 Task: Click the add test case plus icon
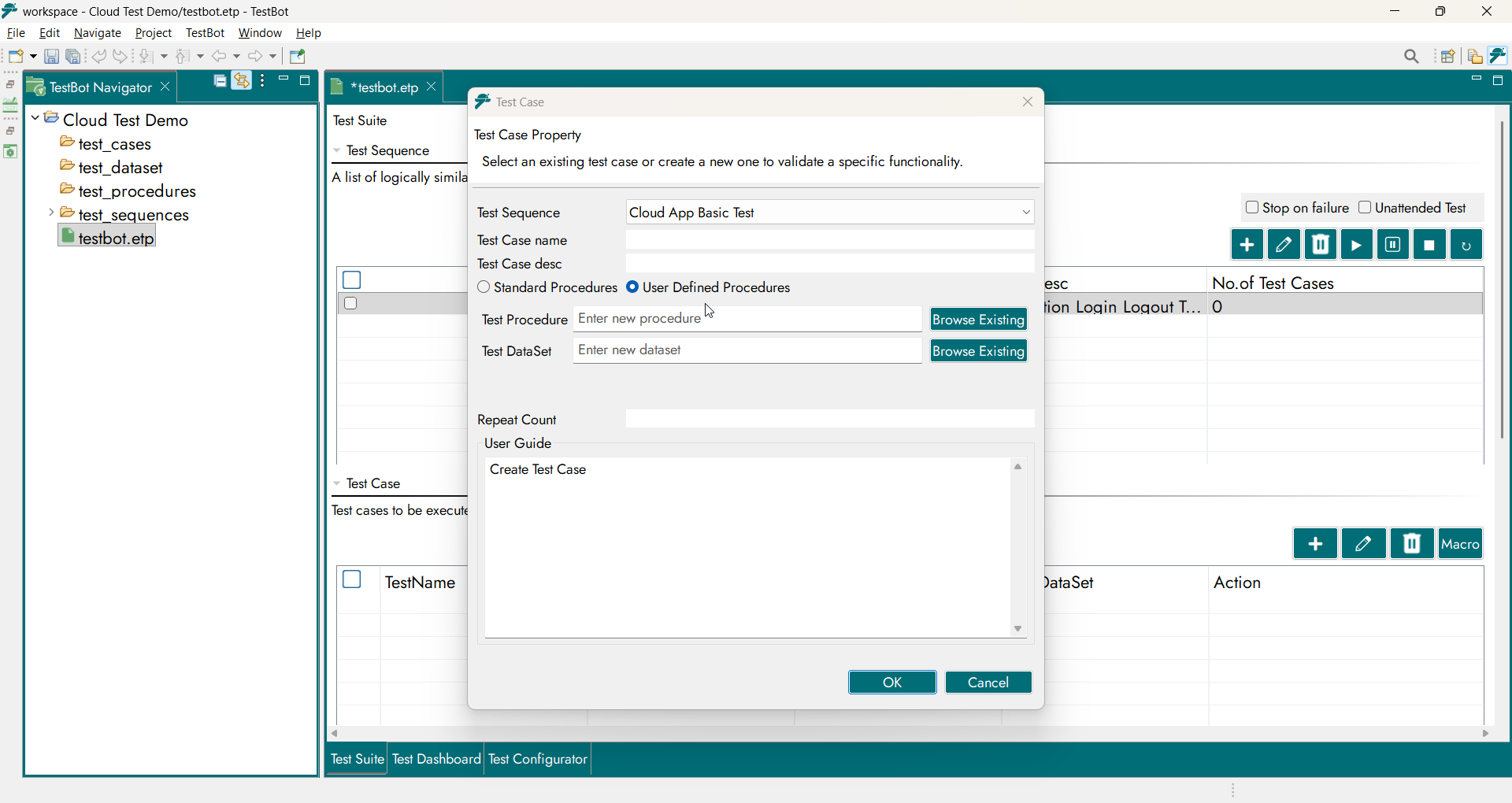click(x=1314, y=544)
